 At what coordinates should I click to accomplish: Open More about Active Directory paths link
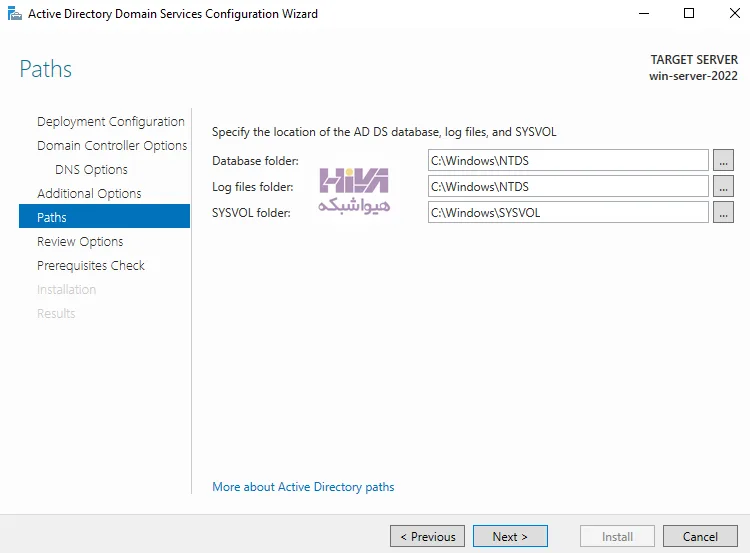click(x=303, y=487)
